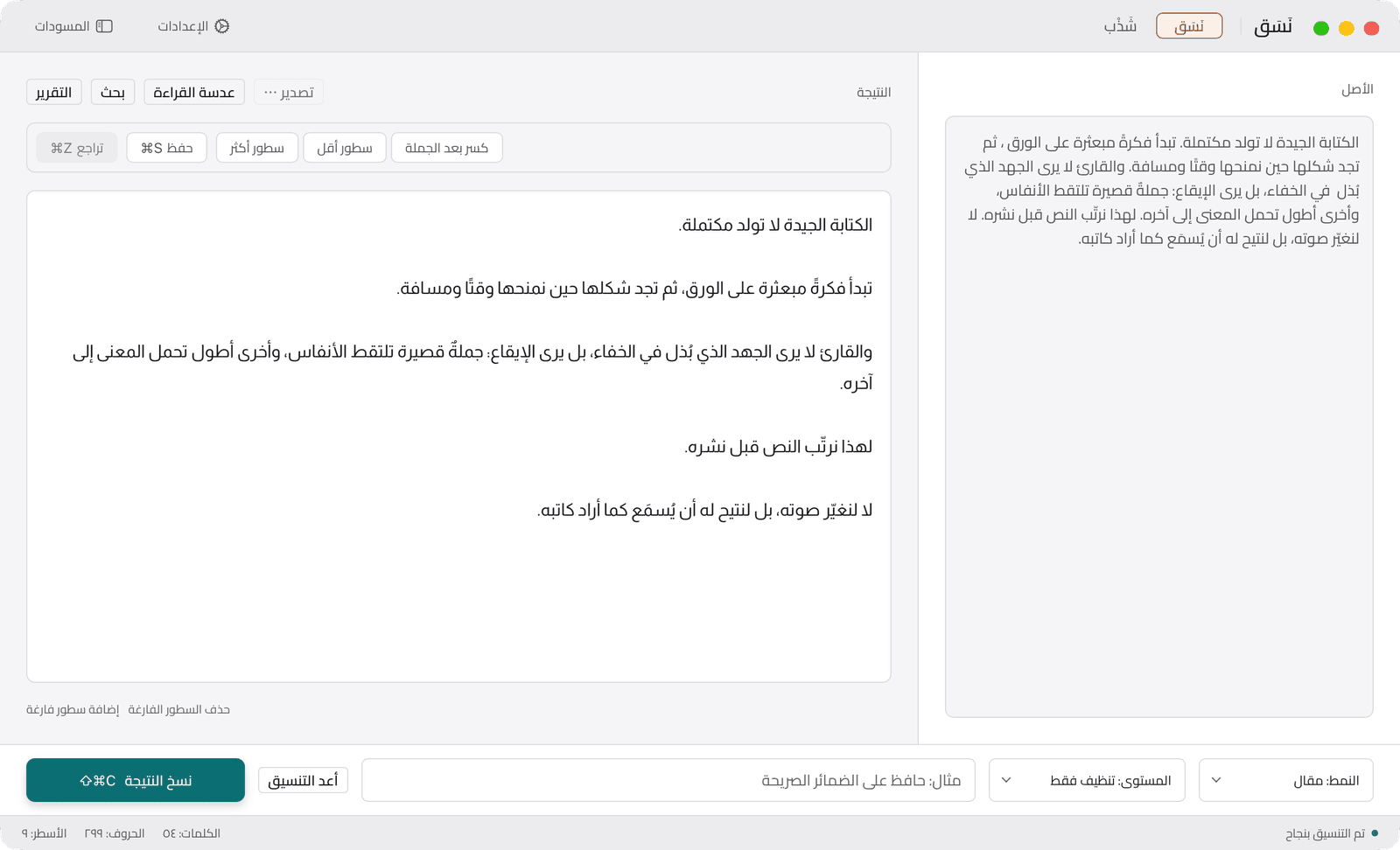This screenshot has height=850, width=1400.
Task: Switch to the شَذِّب tab
Action: [x=1120, y=26]
